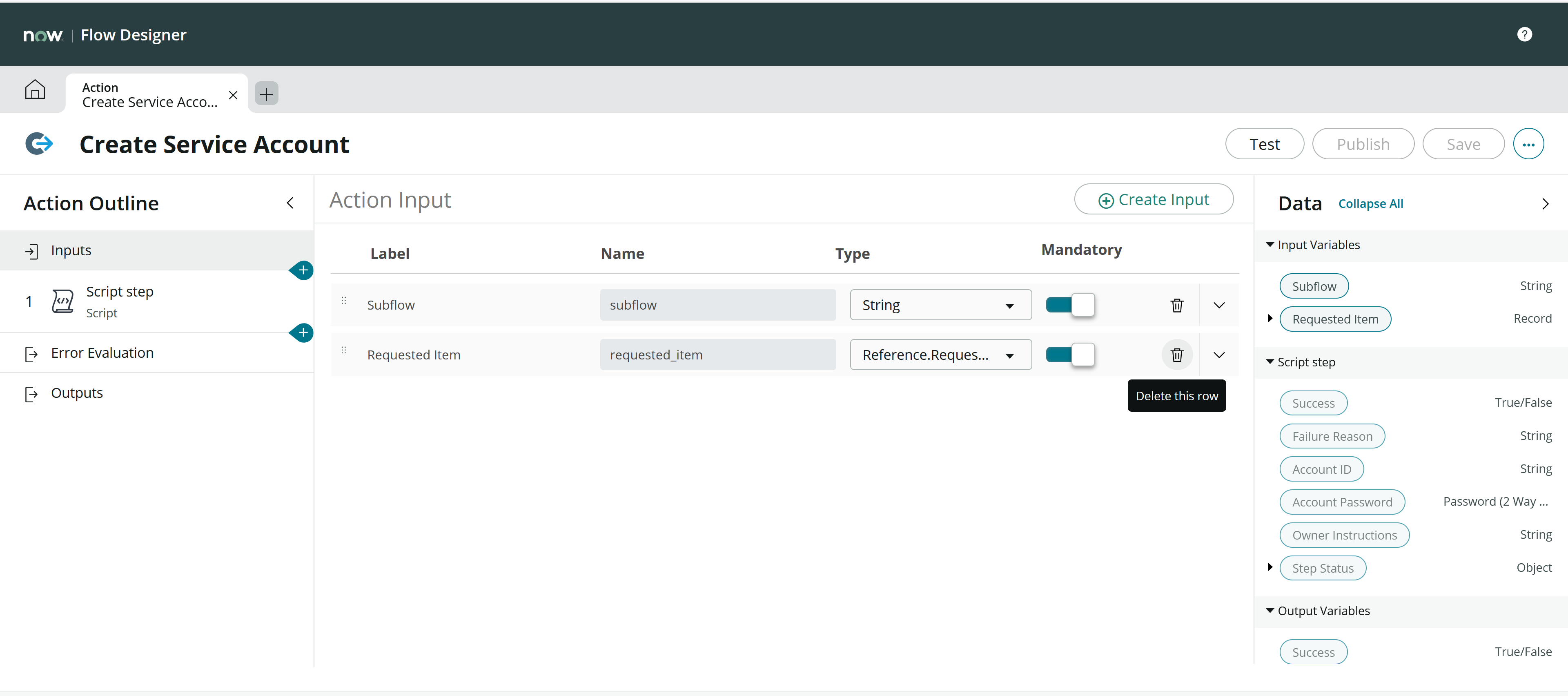This screenshot has width=1568, height=696.
Task: Open a new tab with the plus icon
Action: [x=266, y=94]
